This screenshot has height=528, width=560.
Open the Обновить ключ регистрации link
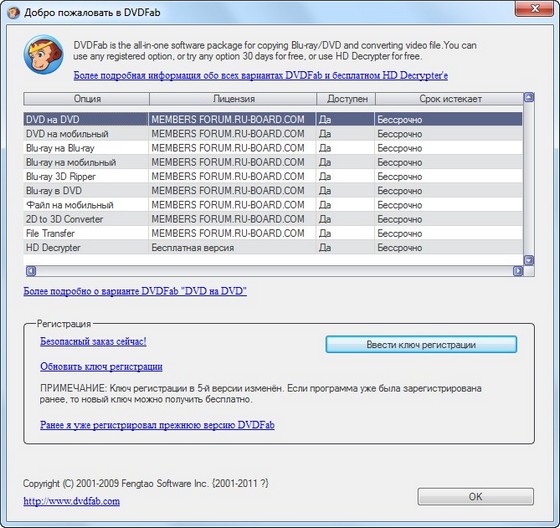[x=101, y=367]
